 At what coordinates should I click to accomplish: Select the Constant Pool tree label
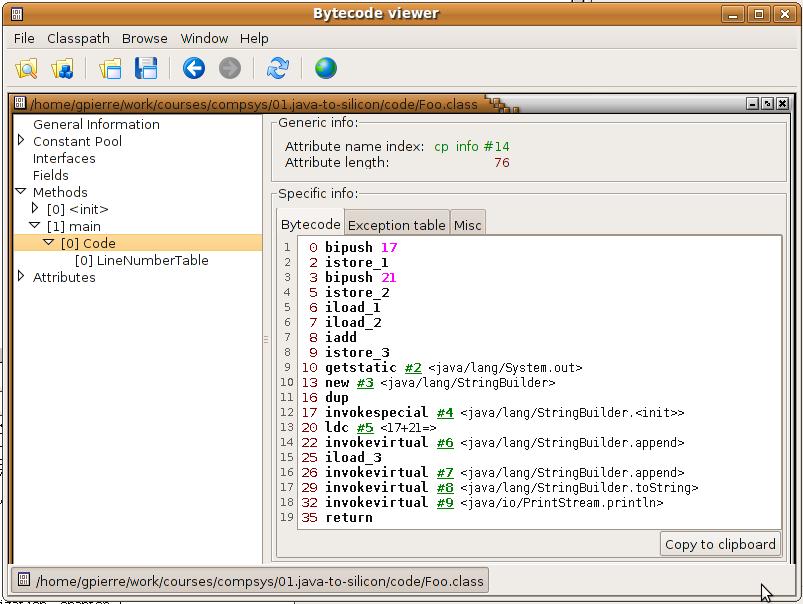tap(77, 141)
